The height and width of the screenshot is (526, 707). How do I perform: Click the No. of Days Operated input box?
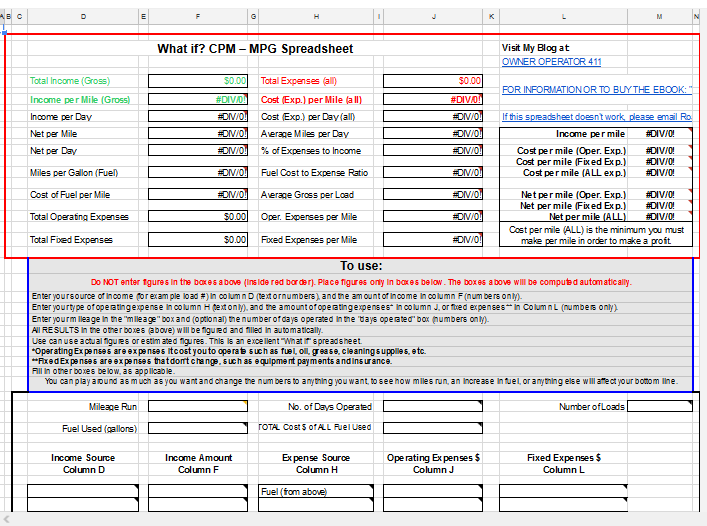433,406
